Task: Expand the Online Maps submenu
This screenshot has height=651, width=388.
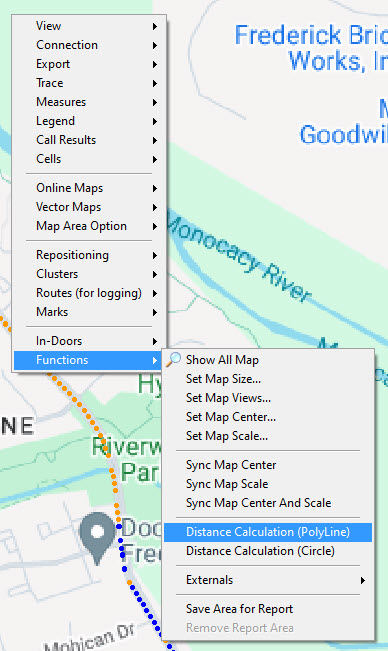Action: (90, 188)
